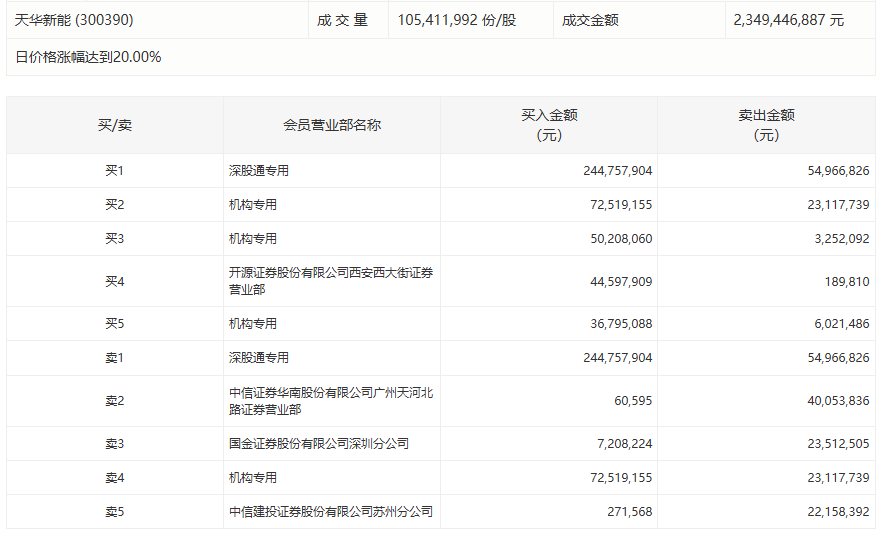Click the turnover value 2,349,446,887 元
The image size is (879, 537).
[x=788, y=20]
